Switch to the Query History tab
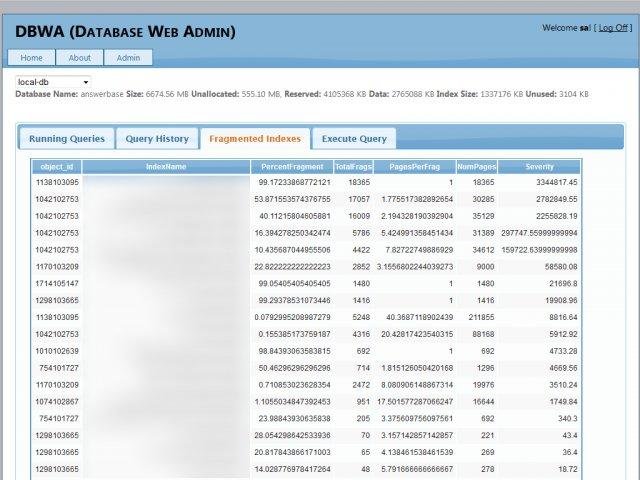Viewport: 640px width, 480px height. click(157, 139)
